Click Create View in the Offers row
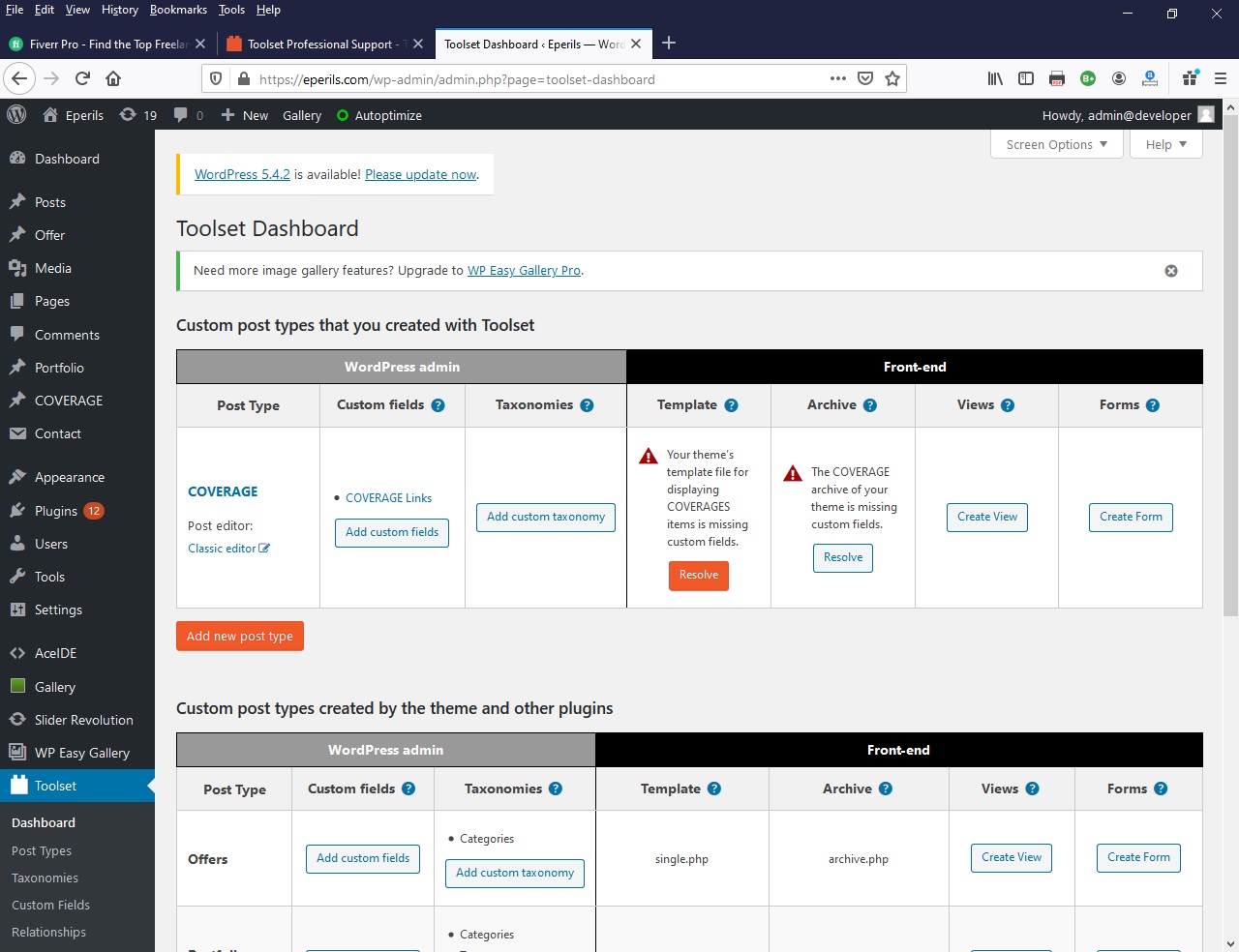The width and height of the screenshot is (1239, 952). pyautogui.click(x=1012, y=858)
